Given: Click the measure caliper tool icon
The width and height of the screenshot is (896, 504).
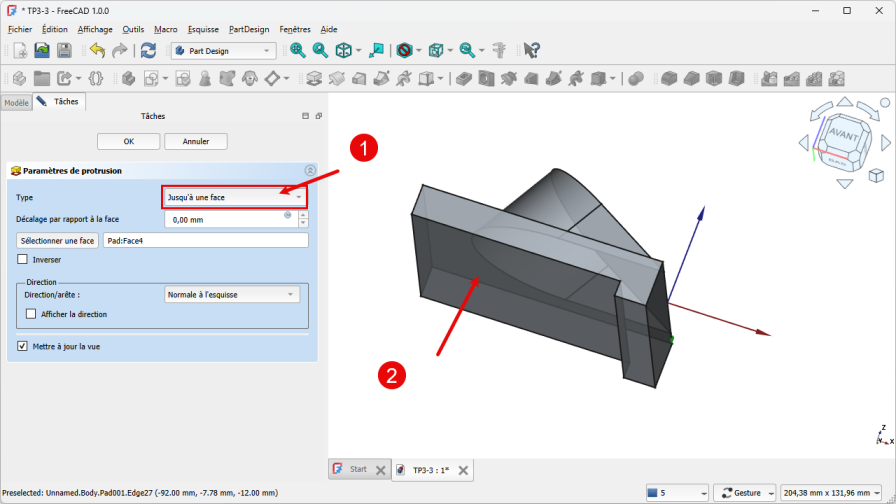Looking at the screenshot, I should 499,50.
